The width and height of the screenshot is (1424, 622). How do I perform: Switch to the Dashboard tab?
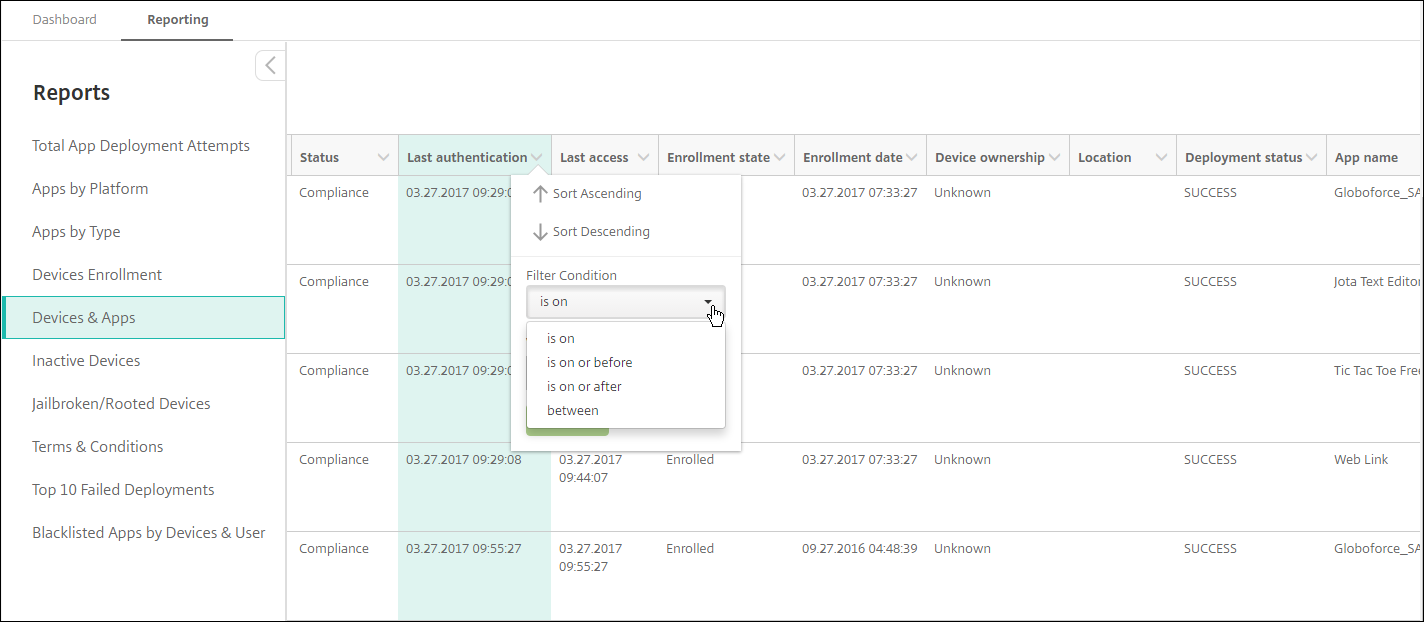pyautogui.click(x=65, y=20)
